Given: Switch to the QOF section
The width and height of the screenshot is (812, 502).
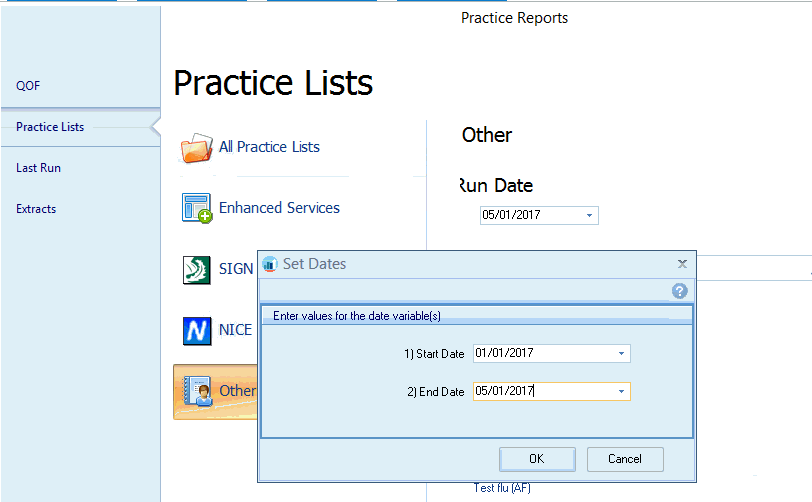Looking at the screenshot, I should [x=28, y=86].
